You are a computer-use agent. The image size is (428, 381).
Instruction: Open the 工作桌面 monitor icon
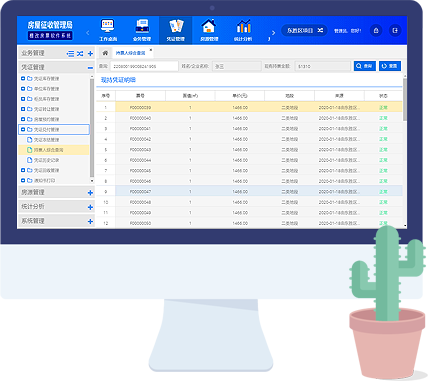pos(108,26)
